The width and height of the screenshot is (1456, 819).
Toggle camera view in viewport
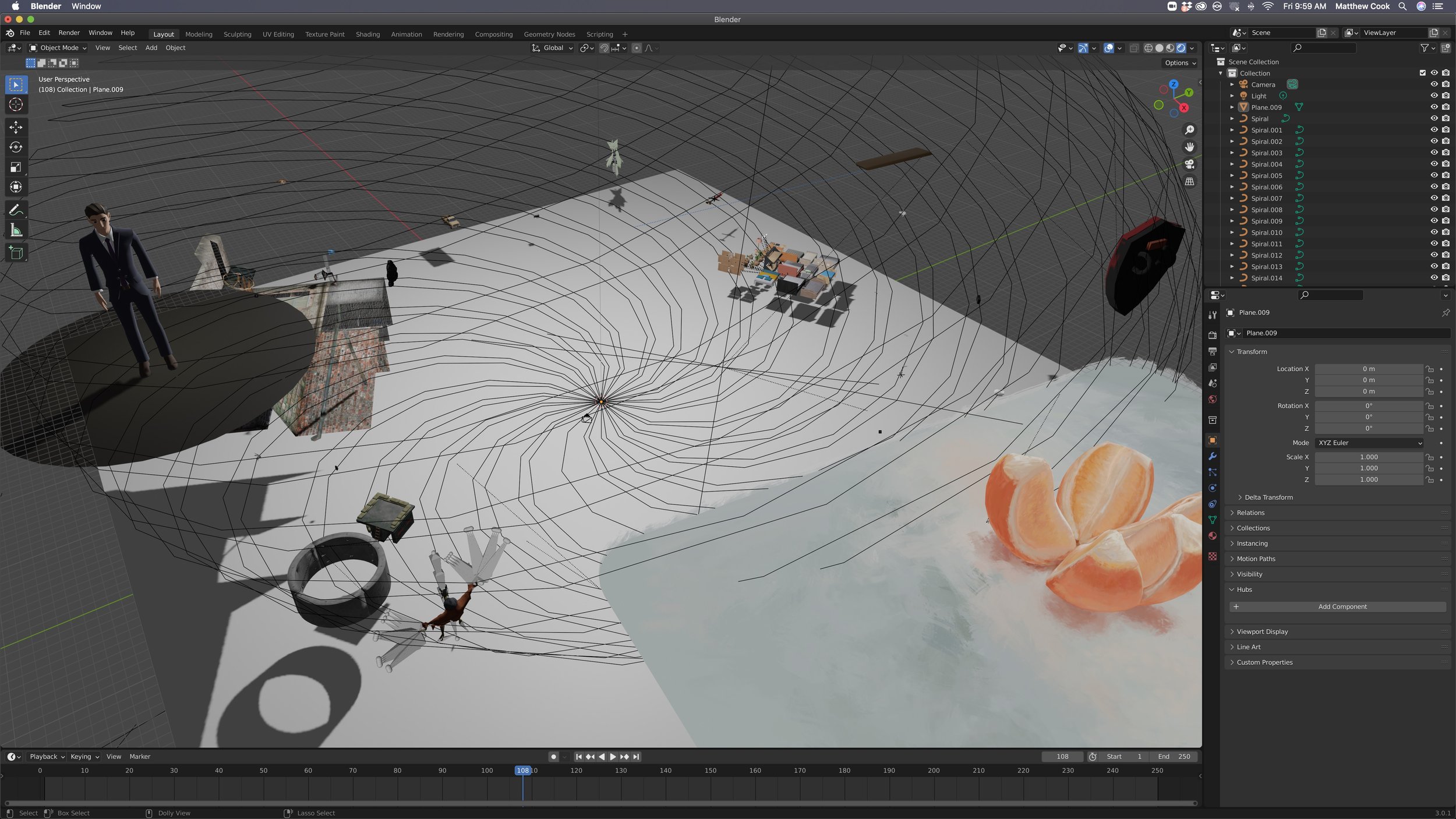[x=1189, y=164]
